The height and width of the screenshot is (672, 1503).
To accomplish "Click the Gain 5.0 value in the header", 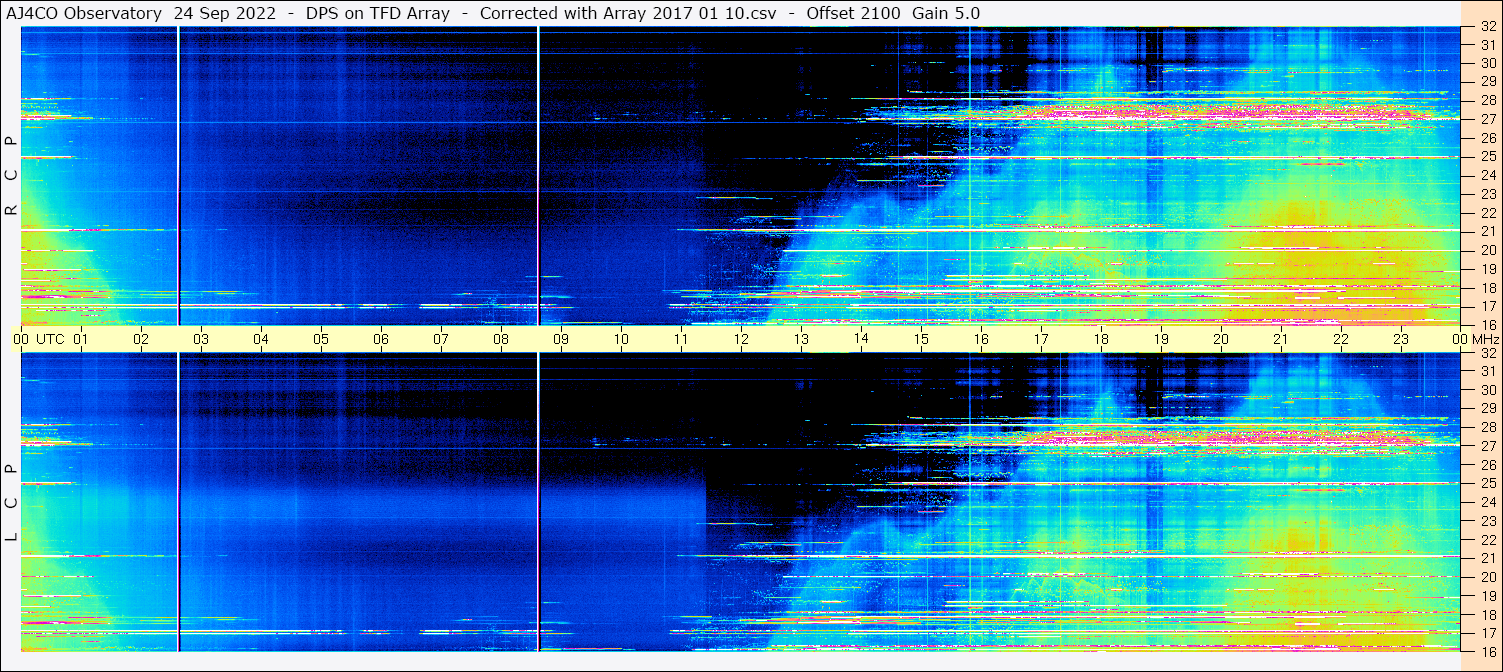I will 946,13.
